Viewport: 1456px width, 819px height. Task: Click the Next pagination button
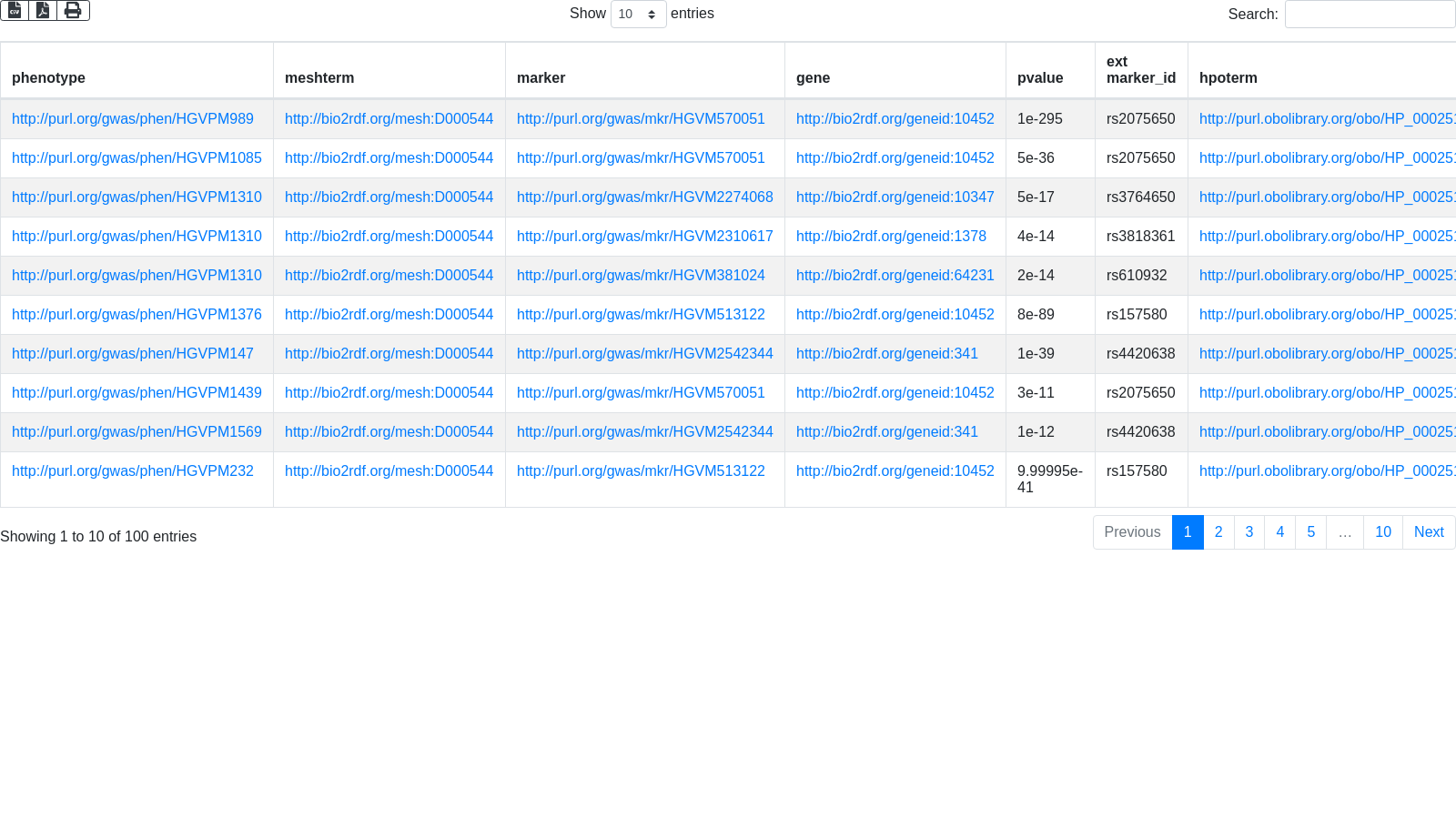coord(1429,532)
